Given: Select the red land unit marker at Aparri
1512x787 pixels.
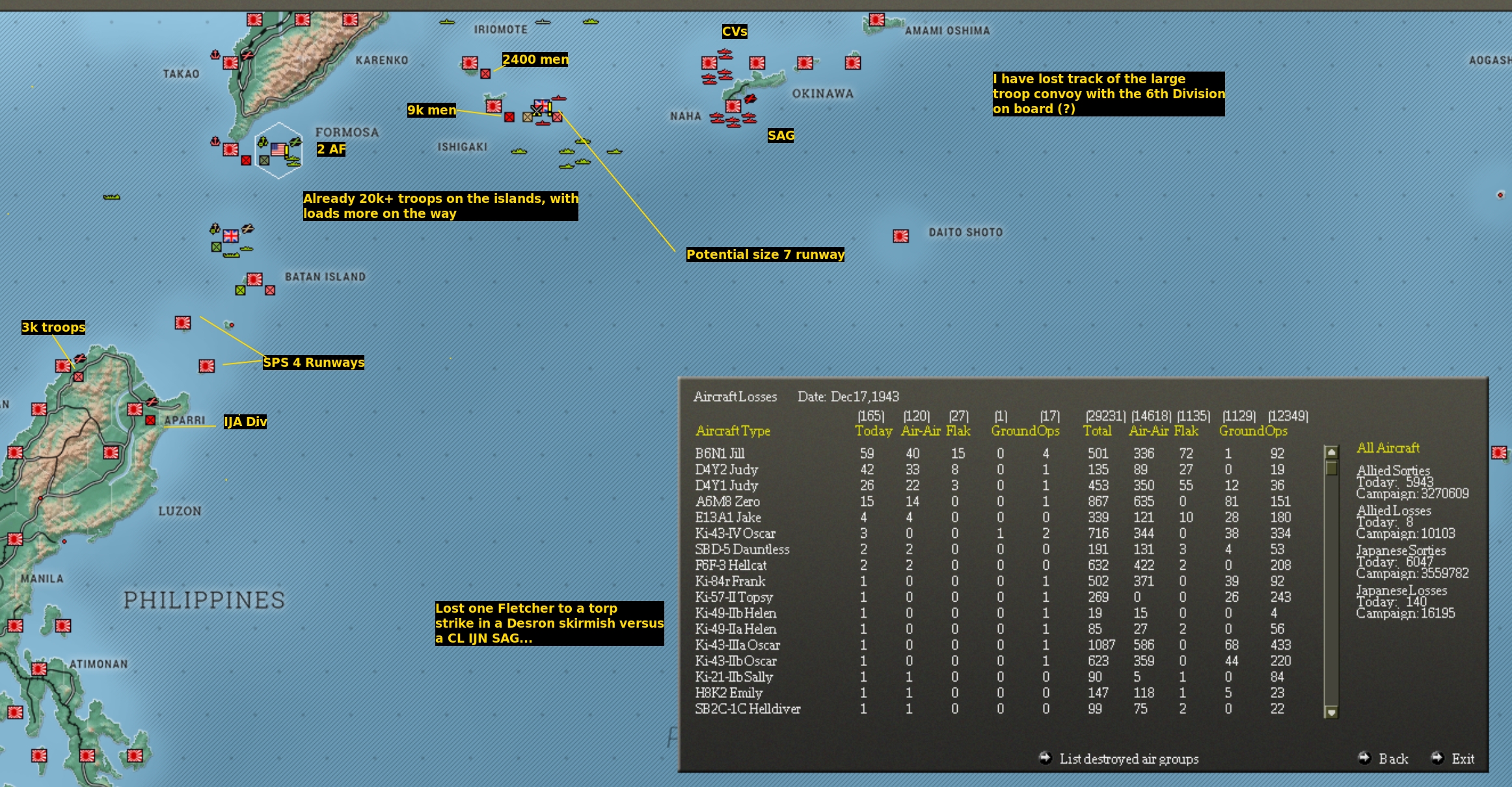Looking at the screenshot, I should 150,421.
